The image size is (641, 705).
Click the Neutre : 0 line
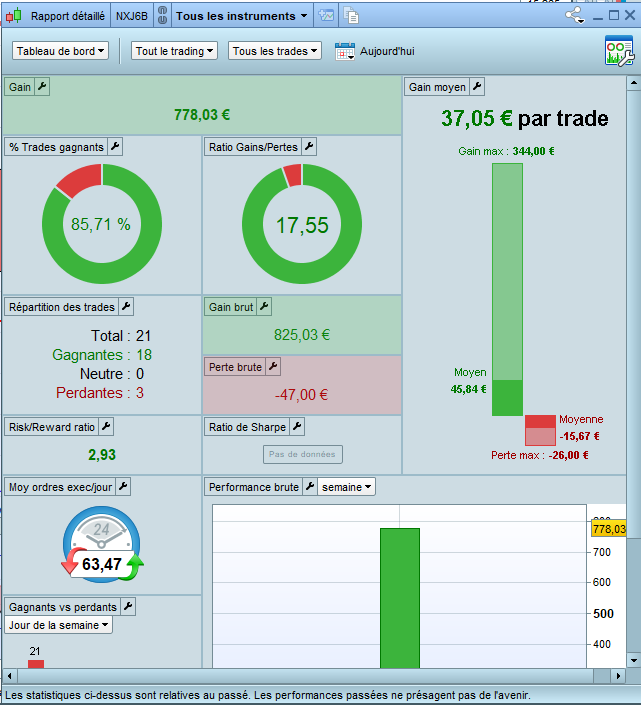click(112, 374)
